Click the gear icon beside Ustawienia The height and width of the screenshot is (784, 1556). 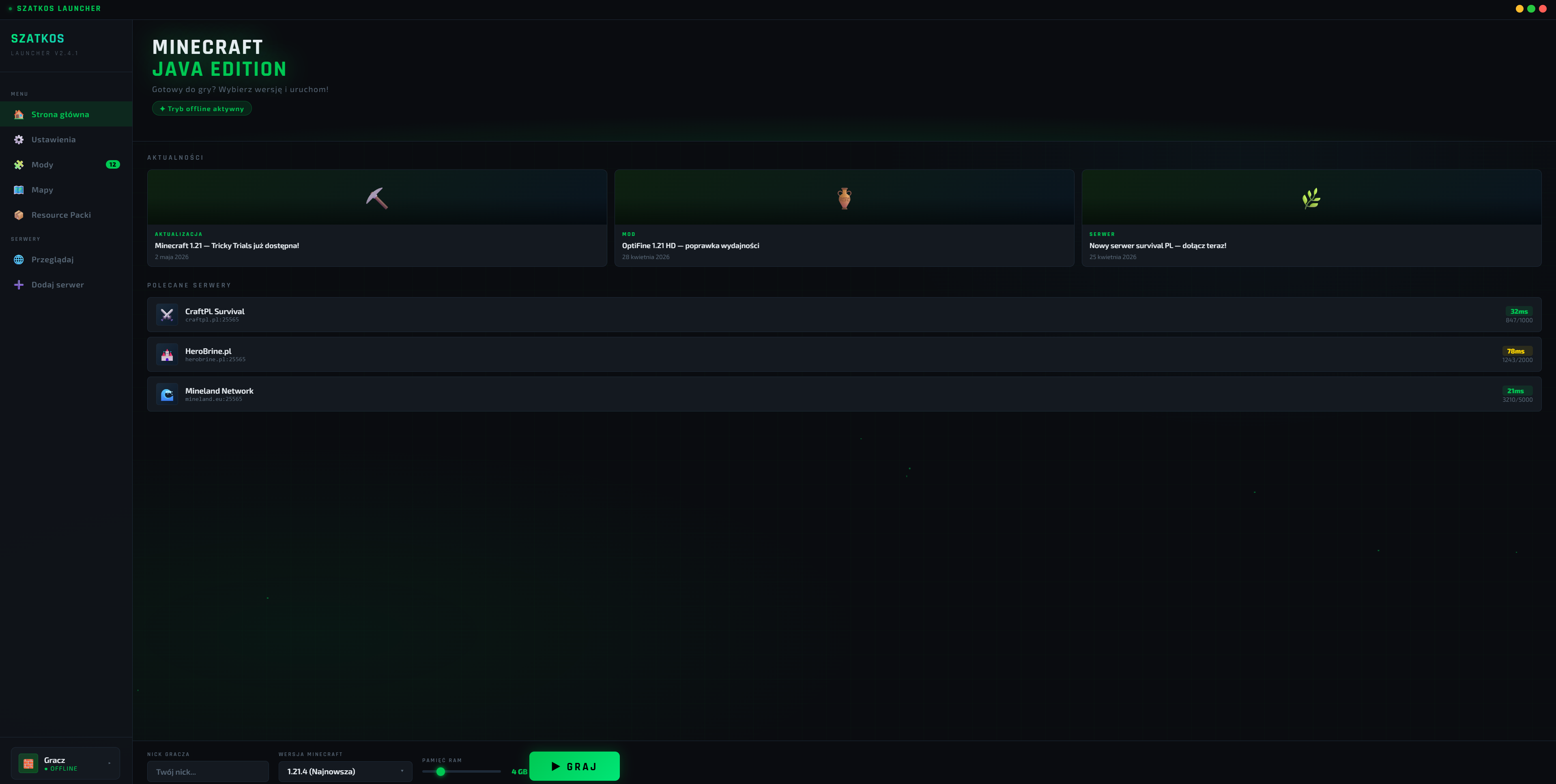pyautogui.click(x=19, y=139)
